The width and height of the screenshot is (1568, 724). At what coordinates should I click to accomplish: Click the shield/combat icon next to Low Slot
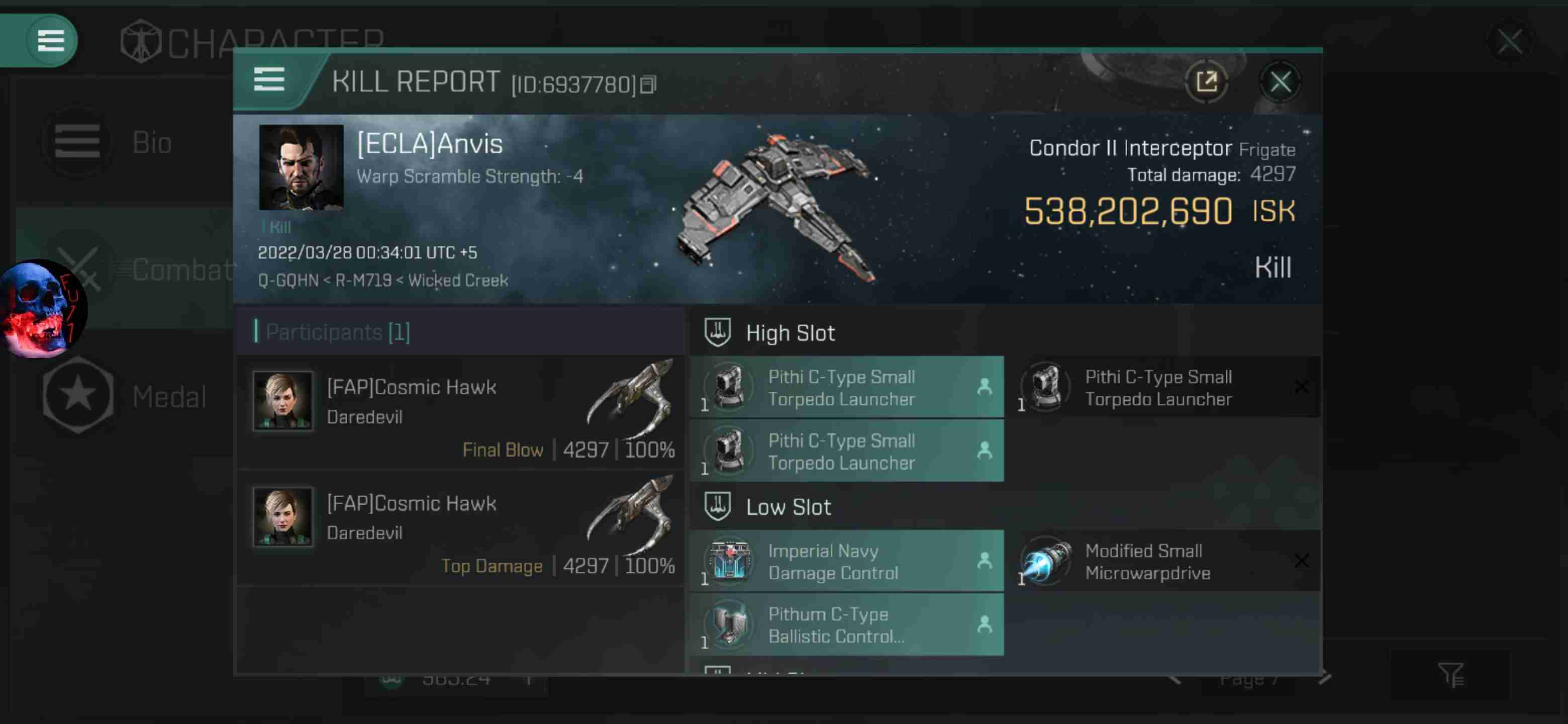tap(718, 507)
